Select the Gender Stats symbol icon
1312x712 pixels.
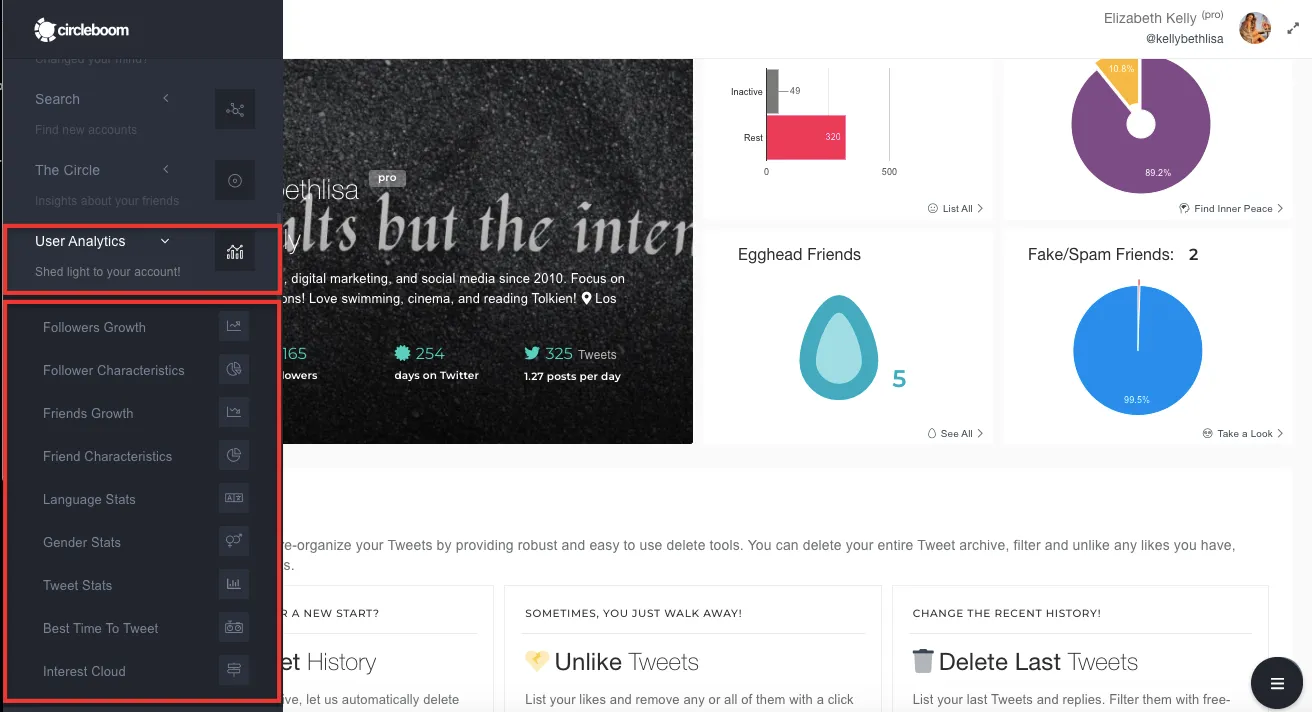234,540
